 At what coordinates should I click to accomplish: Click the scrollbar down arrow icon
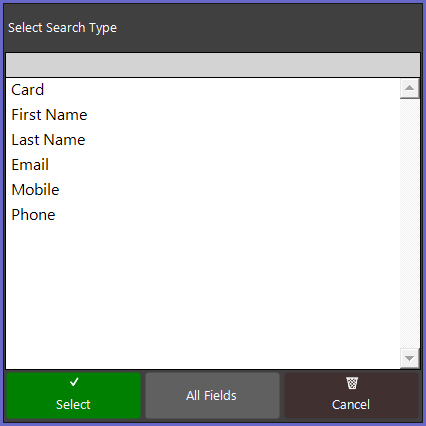tap(409, 358)
